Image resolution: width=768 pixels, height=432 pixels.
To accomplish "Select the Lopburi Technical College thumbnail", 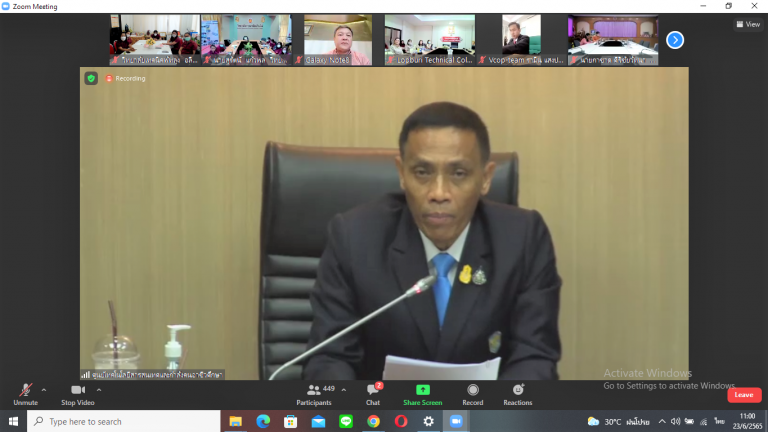I will (x=429, y=40).
